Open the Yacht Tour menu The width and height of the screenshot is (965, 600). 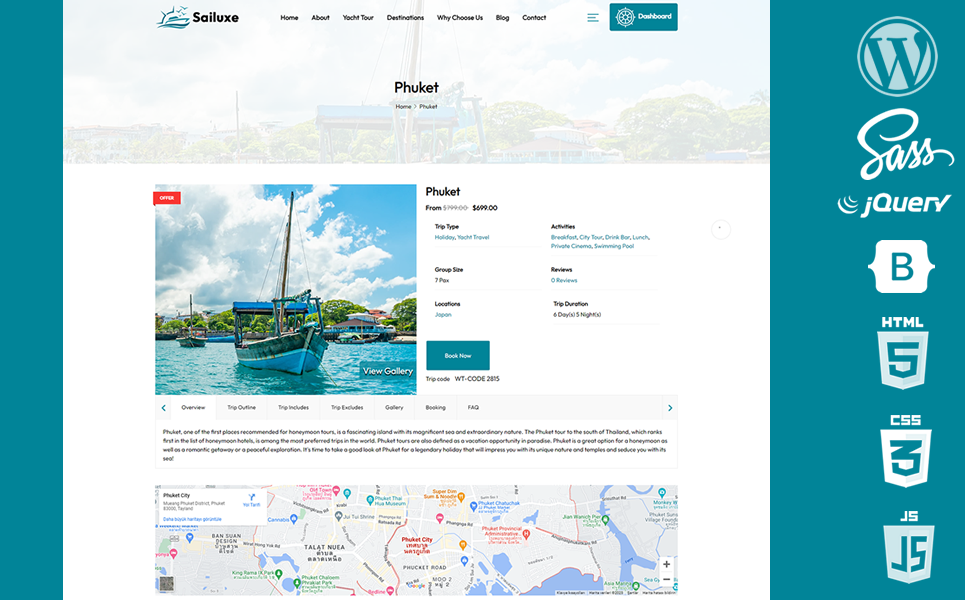[358, 17]
